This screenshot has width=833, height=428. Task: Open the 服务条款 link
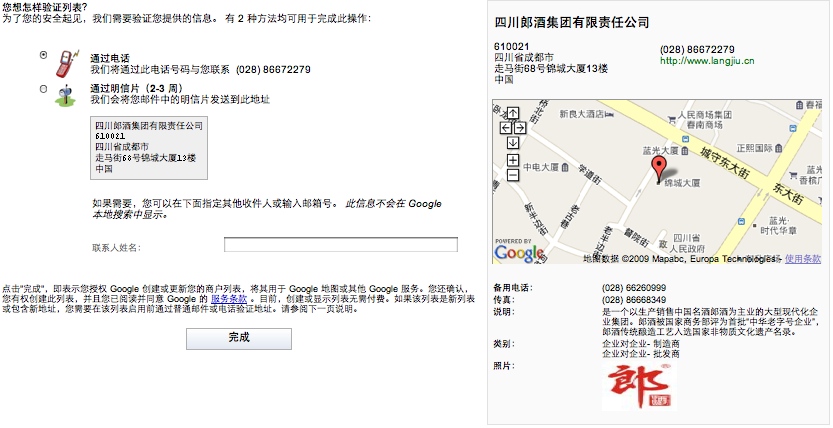click(x=228, y=298)
